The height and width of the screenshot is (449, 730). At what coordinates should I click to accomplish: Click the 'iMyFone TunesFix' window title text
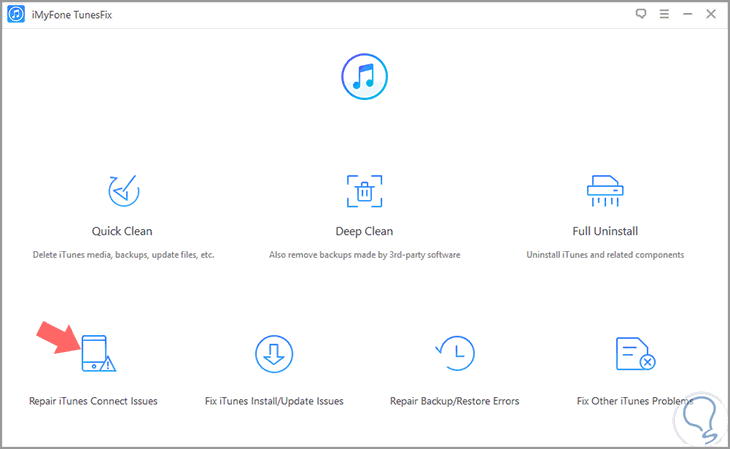tap(72, 15)
